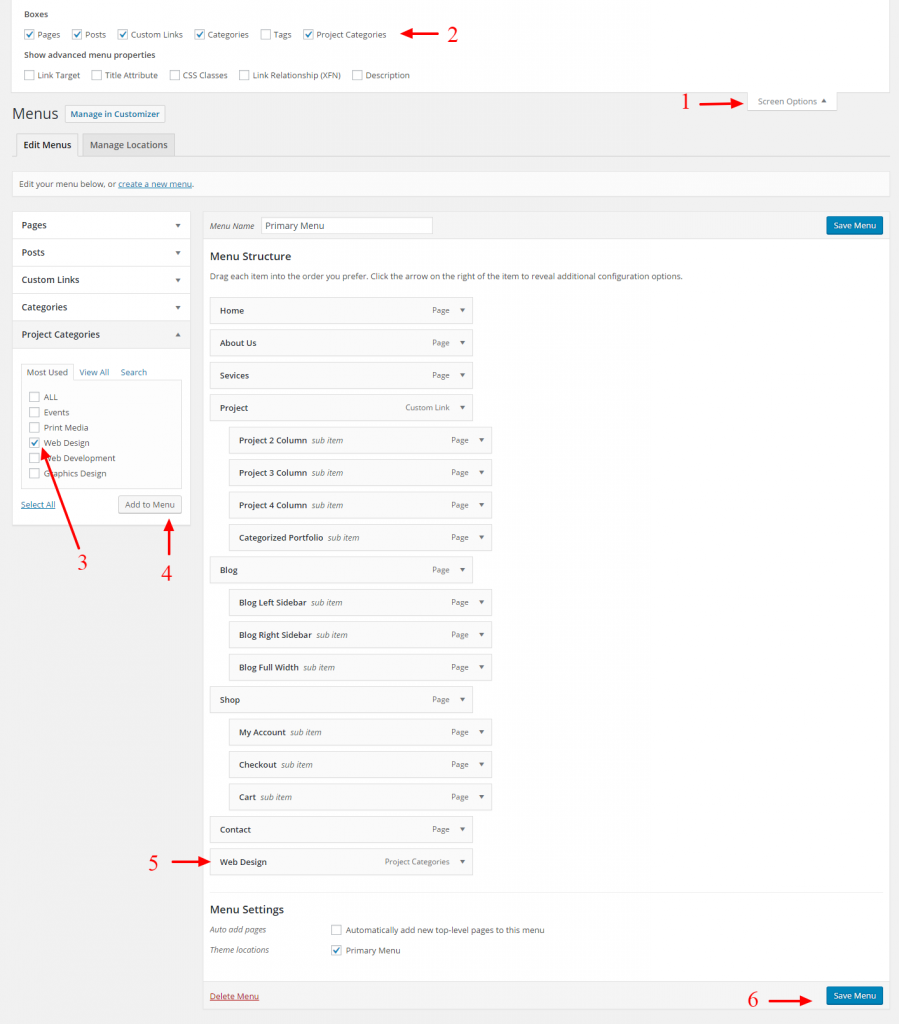Enable automatically adding new top-level pages
Image resolution: width=899 pixels, height=1024 pixels.
(x=337, y=930)
